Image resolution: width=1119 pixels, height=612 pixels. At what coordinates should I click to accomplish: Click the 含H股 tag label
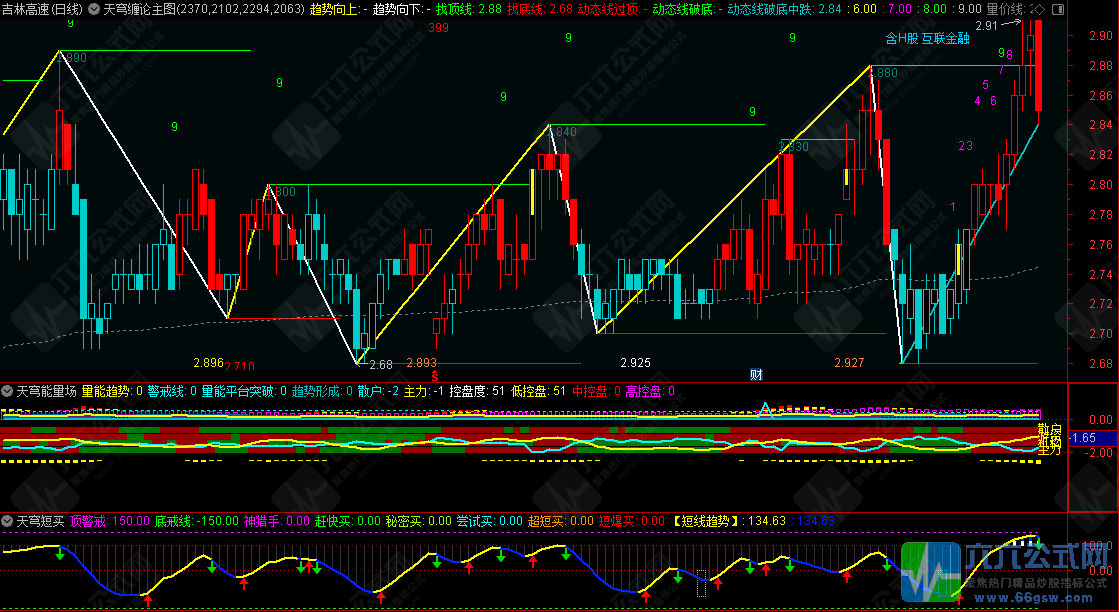(901, 39)
